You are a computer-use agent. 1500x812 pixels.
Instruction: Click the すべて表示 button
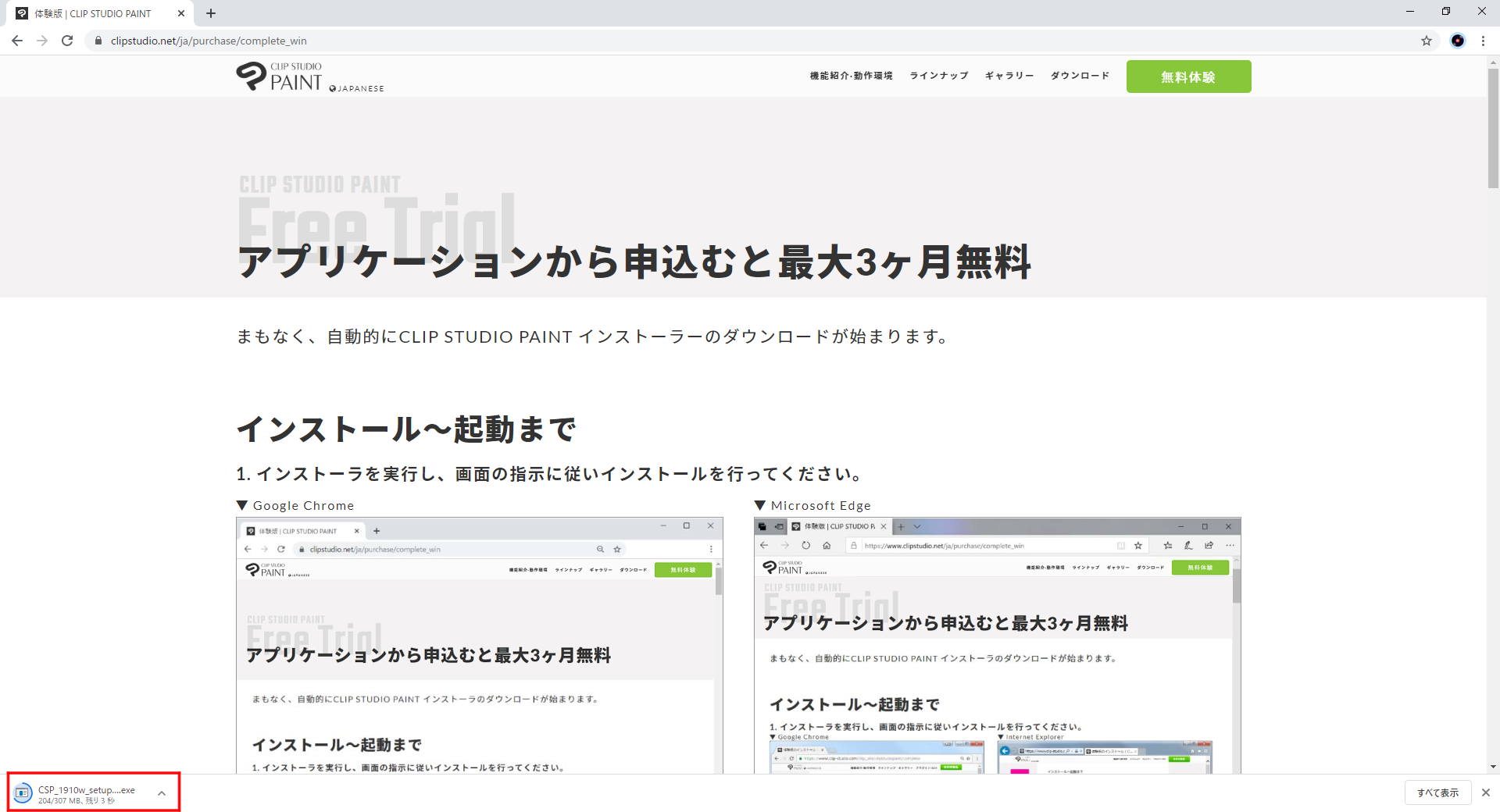pyautogui.click(x=1437, y=792)
